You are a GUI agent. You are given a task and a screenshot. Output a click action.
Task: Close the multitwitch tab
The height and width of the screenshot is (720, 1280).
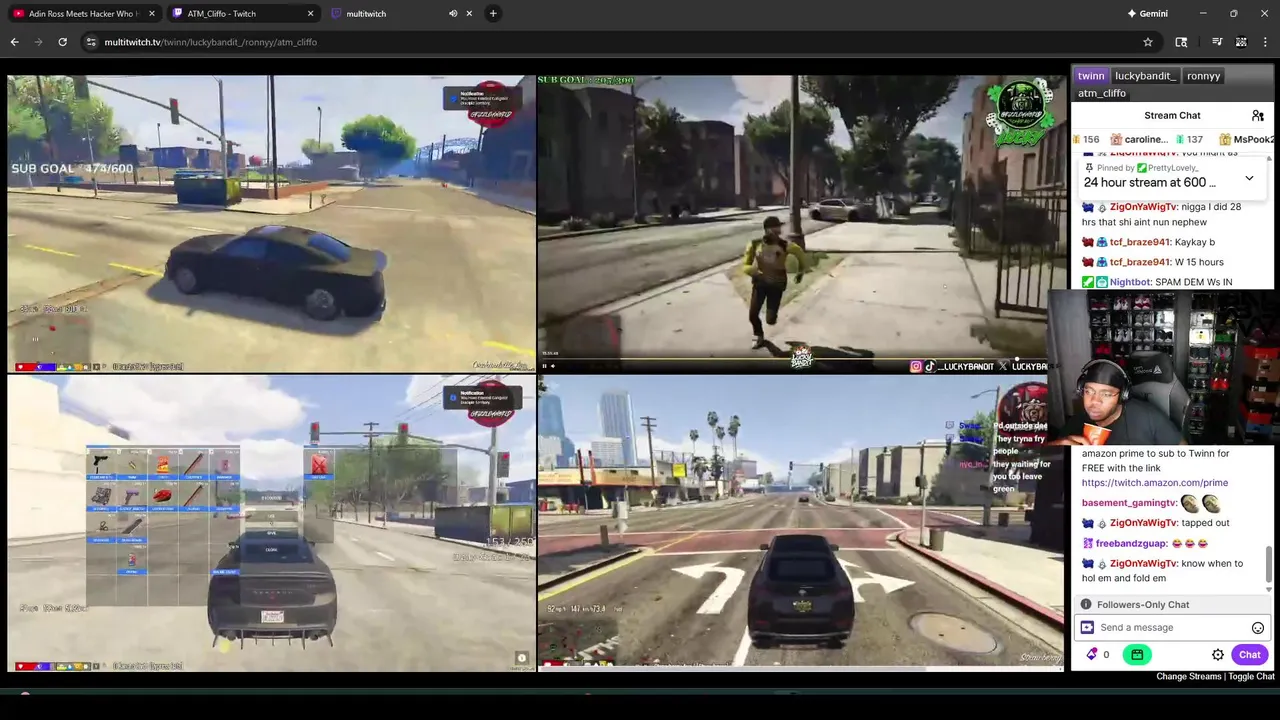(469, 13)
